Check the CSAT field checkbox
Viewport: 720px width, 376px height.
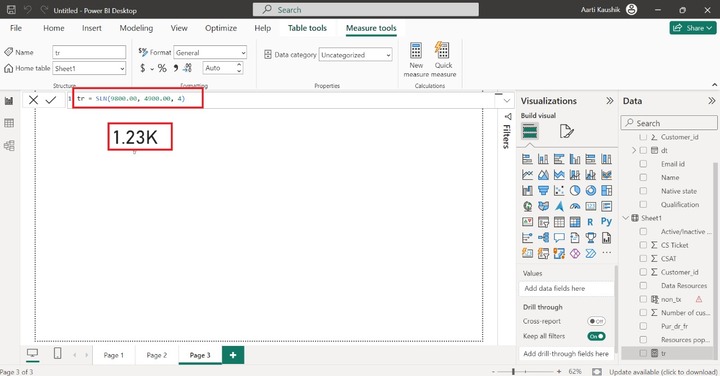(x=643, y=258)
